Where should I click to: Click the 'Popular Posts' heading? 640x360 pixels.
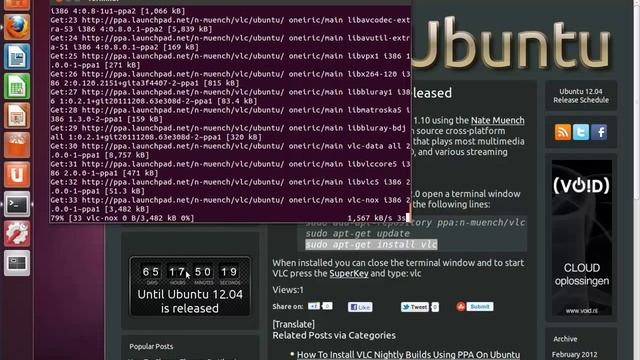click(151, 347)
